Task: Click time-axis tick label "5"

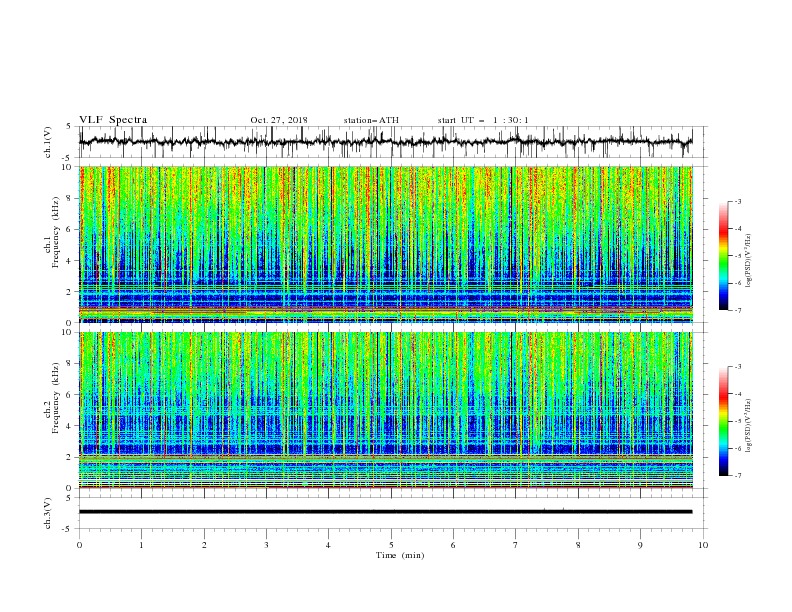Action: click(x=391, y=545)
